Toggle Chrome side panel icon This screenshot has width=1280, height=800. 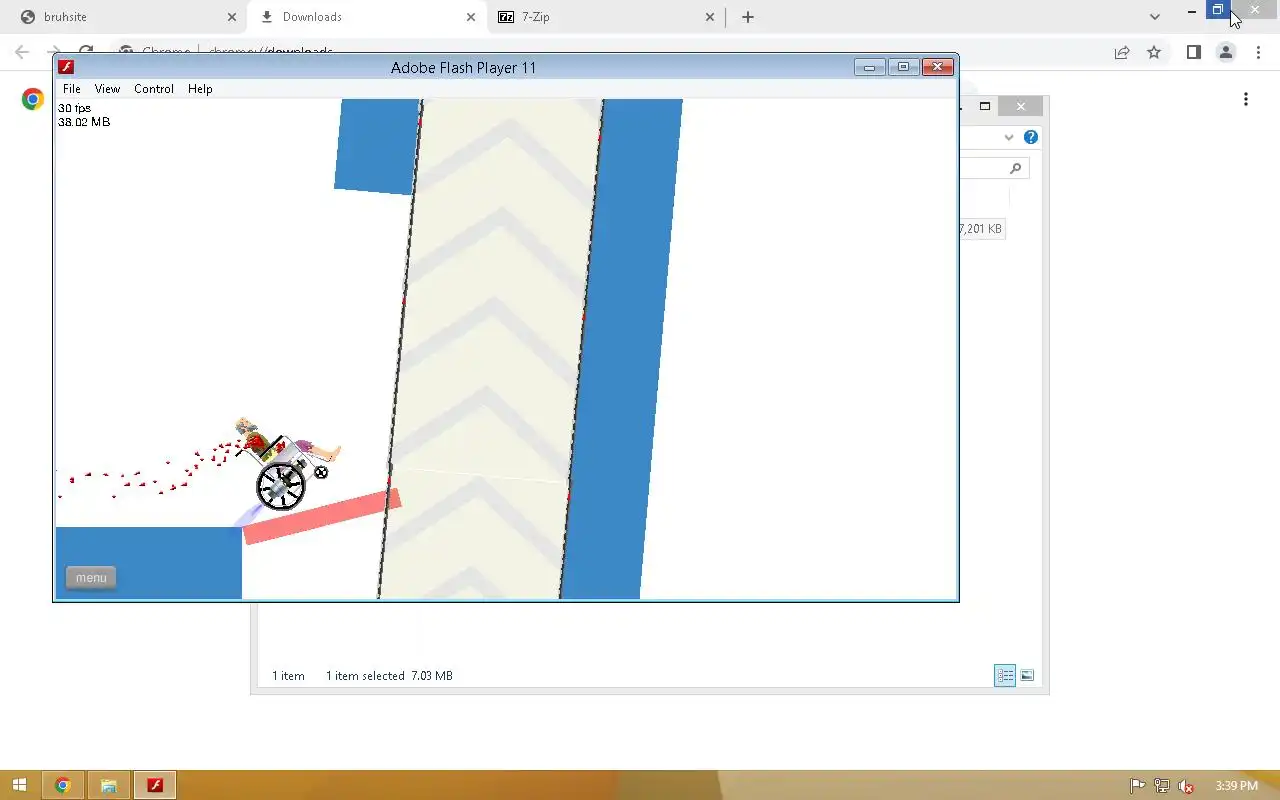point(1193,52)
